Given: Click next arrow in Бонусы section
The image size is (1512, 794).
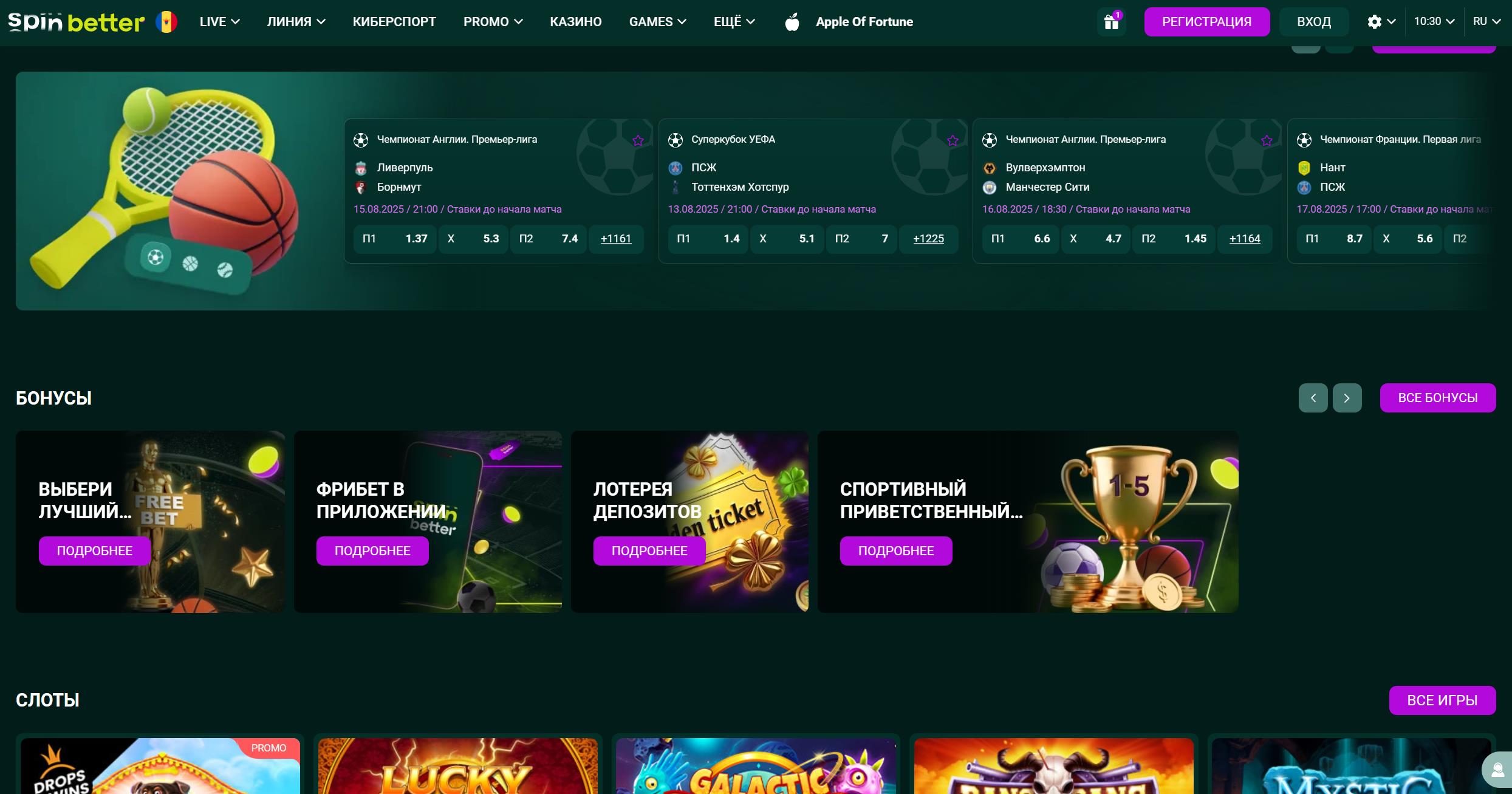Looking at the screenshot, I should (x=1347, y=398).
